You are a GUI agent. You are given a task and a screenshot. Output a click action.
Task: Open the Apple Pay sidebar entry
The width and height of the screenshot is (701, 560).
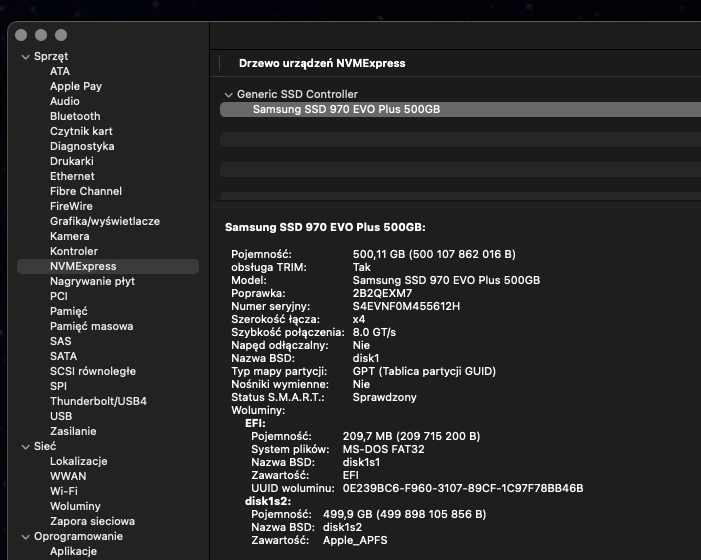tap(76, 87)
